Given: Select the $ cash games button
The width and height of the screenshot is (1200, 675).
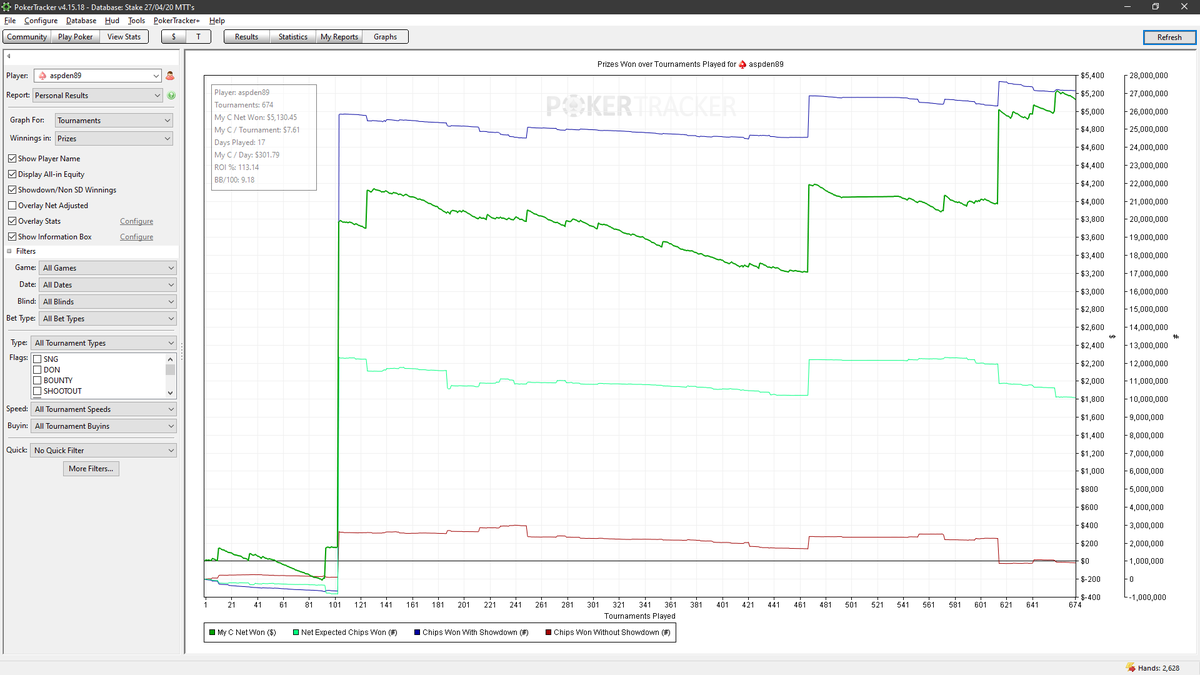Looking at the screenshot, I should point(174,37).
